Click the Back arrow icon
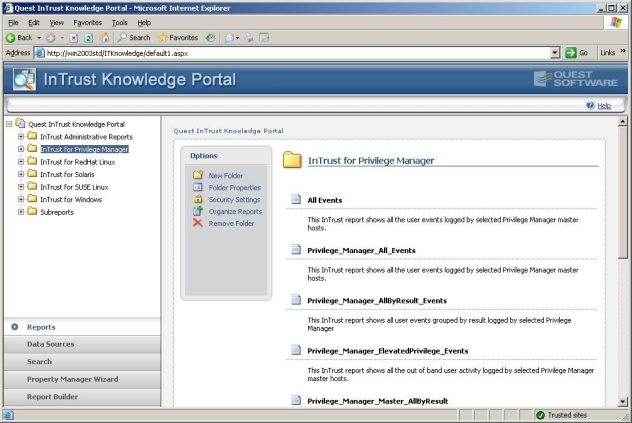The image size is (632, 423). point(10,38)
